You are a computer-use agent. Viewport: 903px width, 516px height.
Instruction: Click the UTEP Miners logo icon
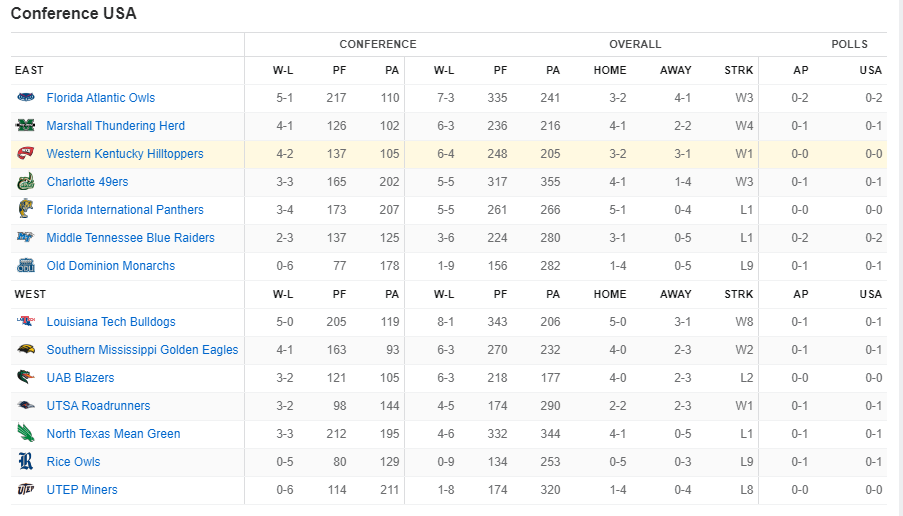coord(26,489)
